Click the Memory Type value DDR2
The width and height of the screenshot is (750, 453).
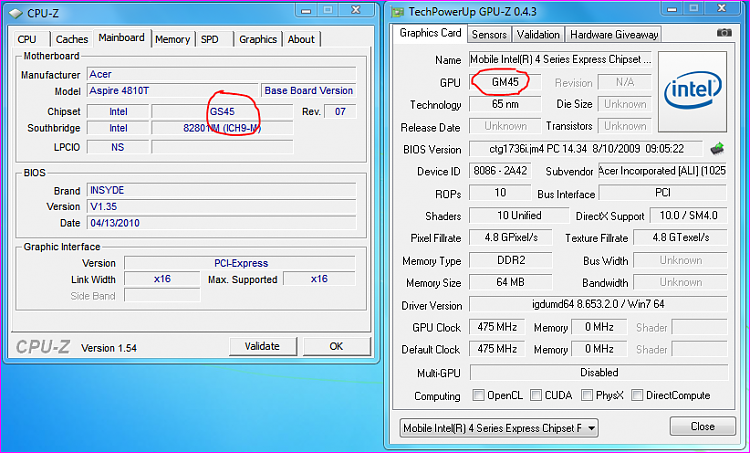click(x=511, y=260)
